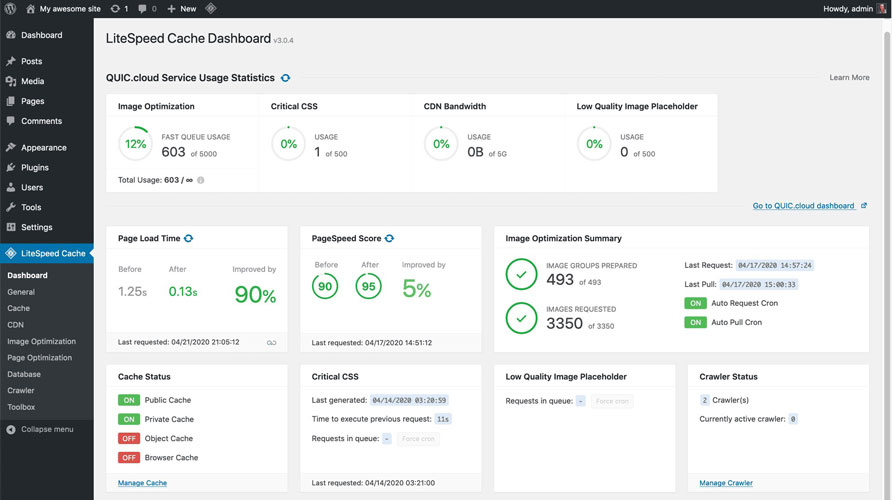This screenshot has width=892, height=500.
Task: Click the Image Optimization 12% usage ring
Action: click(135, 144)
